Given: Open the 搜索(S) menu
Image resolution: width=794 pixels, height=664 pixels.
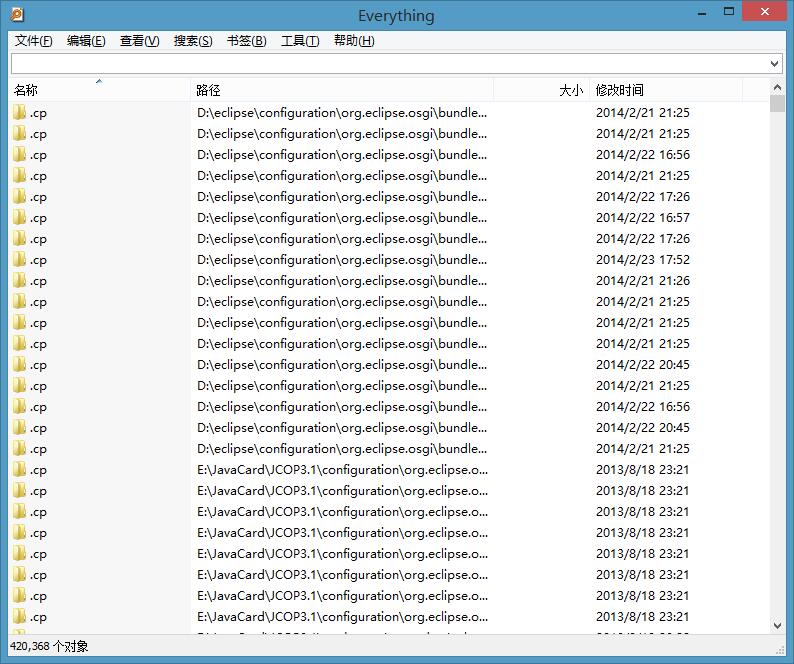Looking at the screenshot, I should (x=193, y=41).
